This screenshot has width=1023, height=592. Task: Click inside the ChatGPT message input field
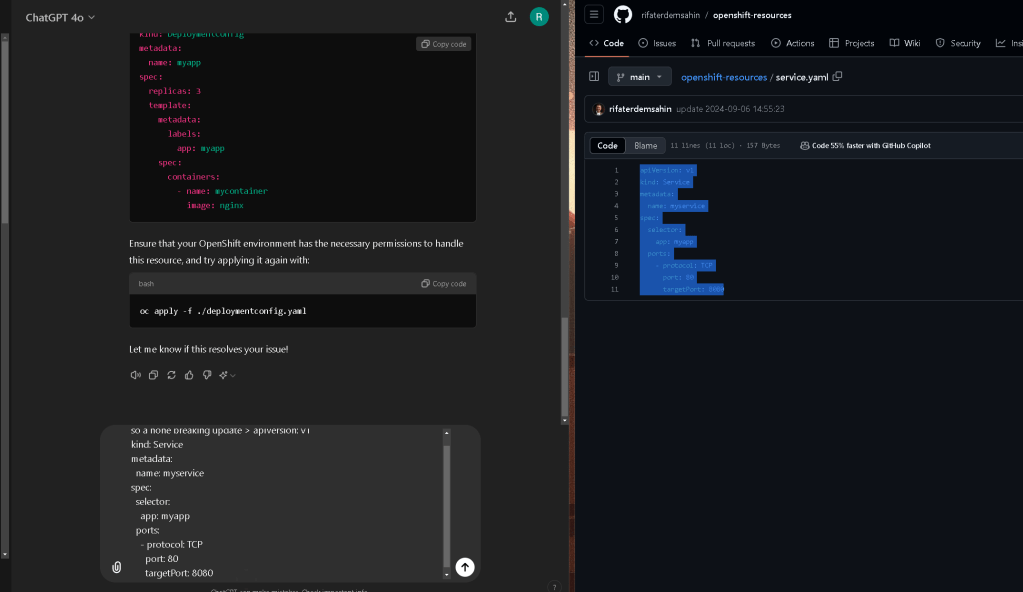click(286, 501)
